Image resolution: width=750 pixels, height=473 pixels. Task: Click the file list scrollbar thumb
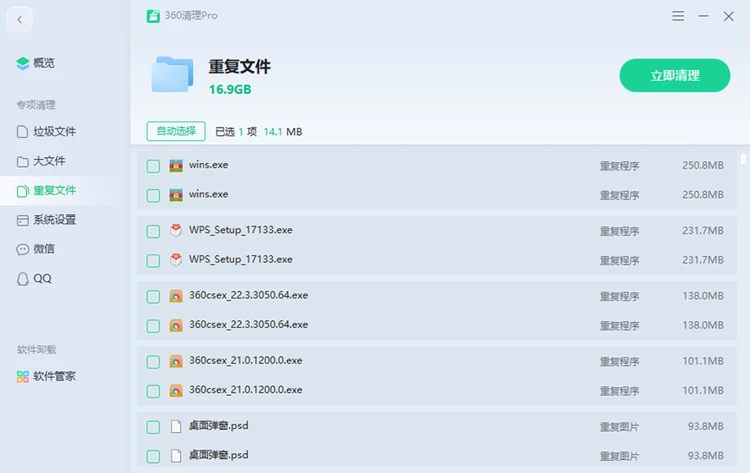(743, 159)
